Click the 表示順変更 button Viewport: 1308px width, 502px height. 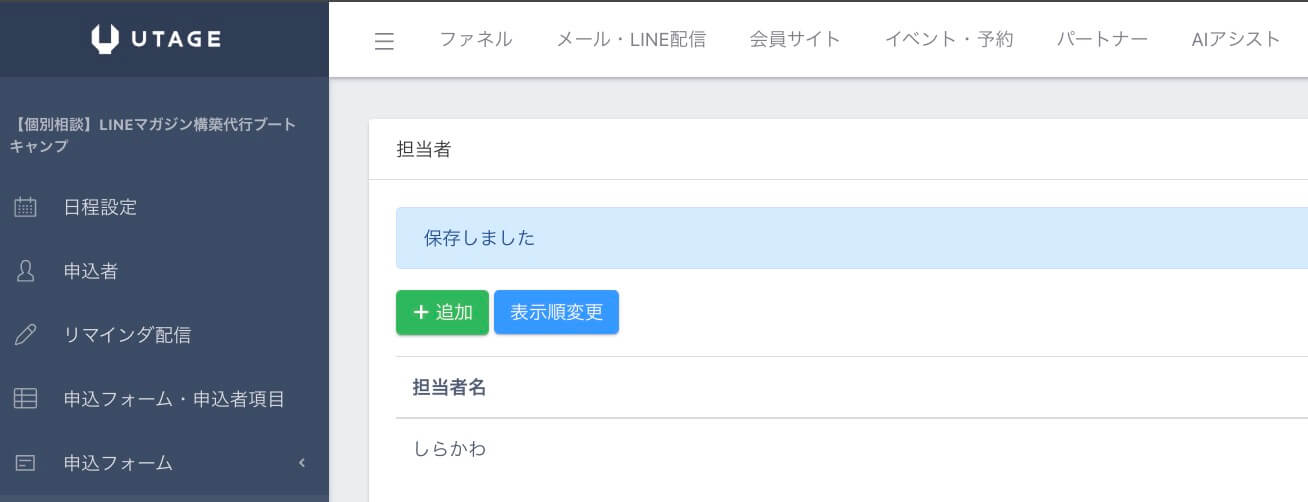pos(557,312)
